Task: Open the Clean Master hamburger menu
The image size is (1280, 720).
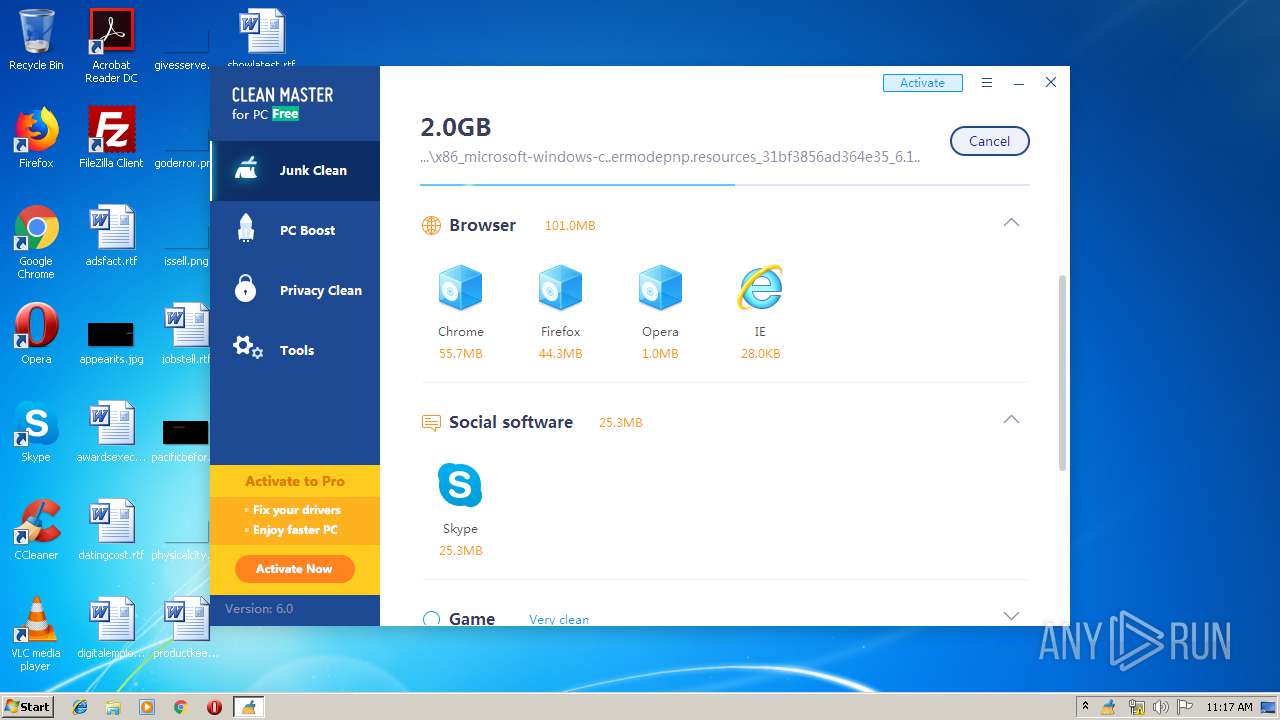Action: click(x=987, y=83)
